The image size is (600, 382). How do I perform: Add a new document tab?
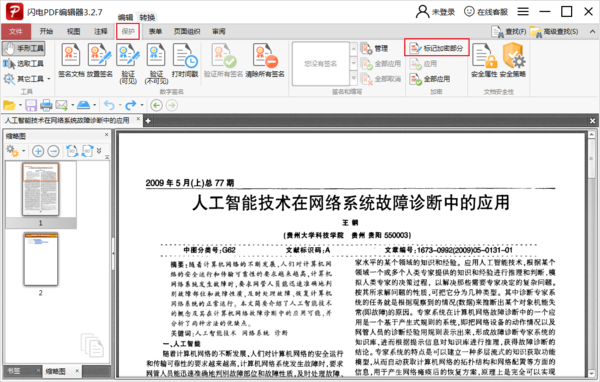[x=148, y=121]
